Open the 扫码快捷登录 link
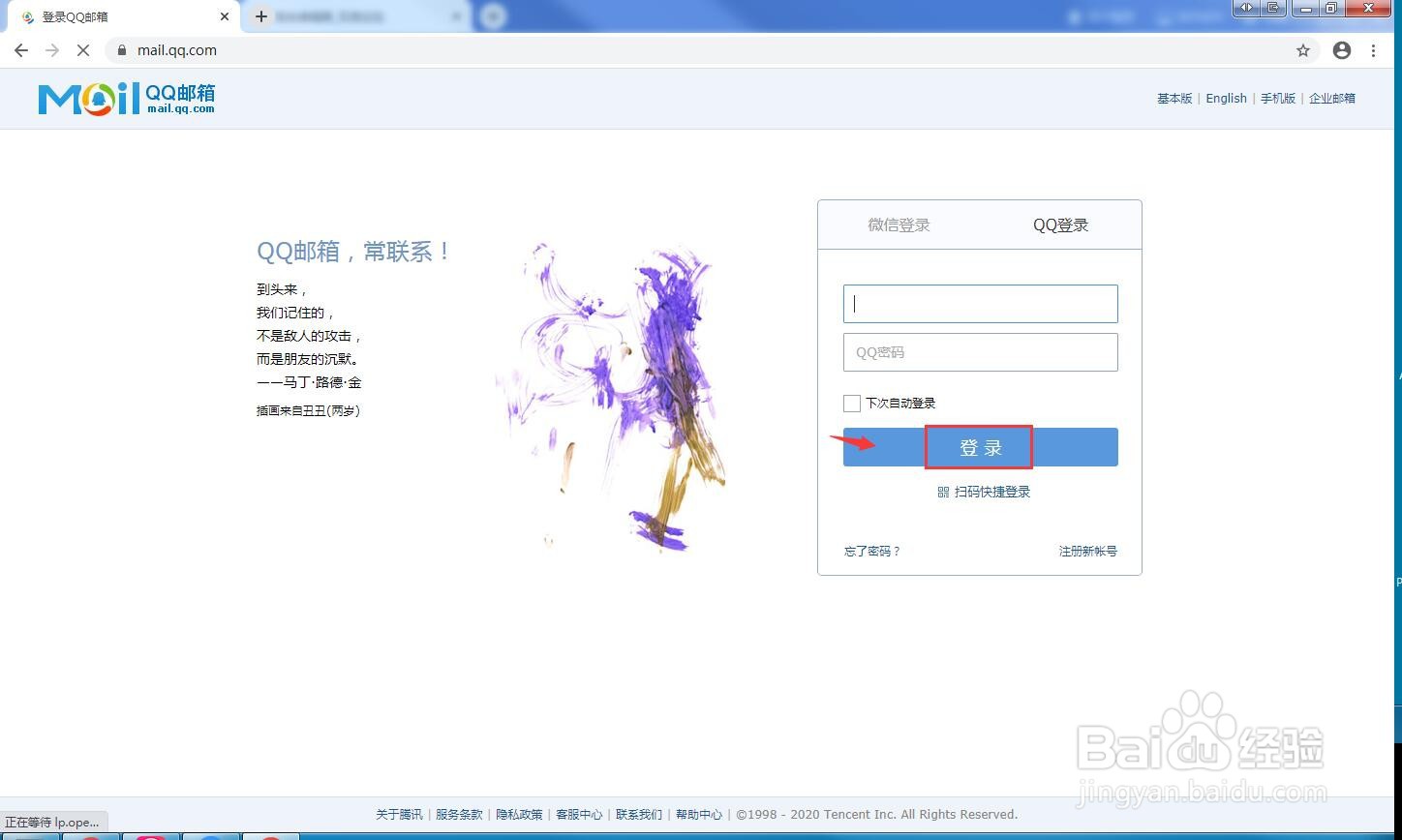1402x840 pixels. pos(992,492)
